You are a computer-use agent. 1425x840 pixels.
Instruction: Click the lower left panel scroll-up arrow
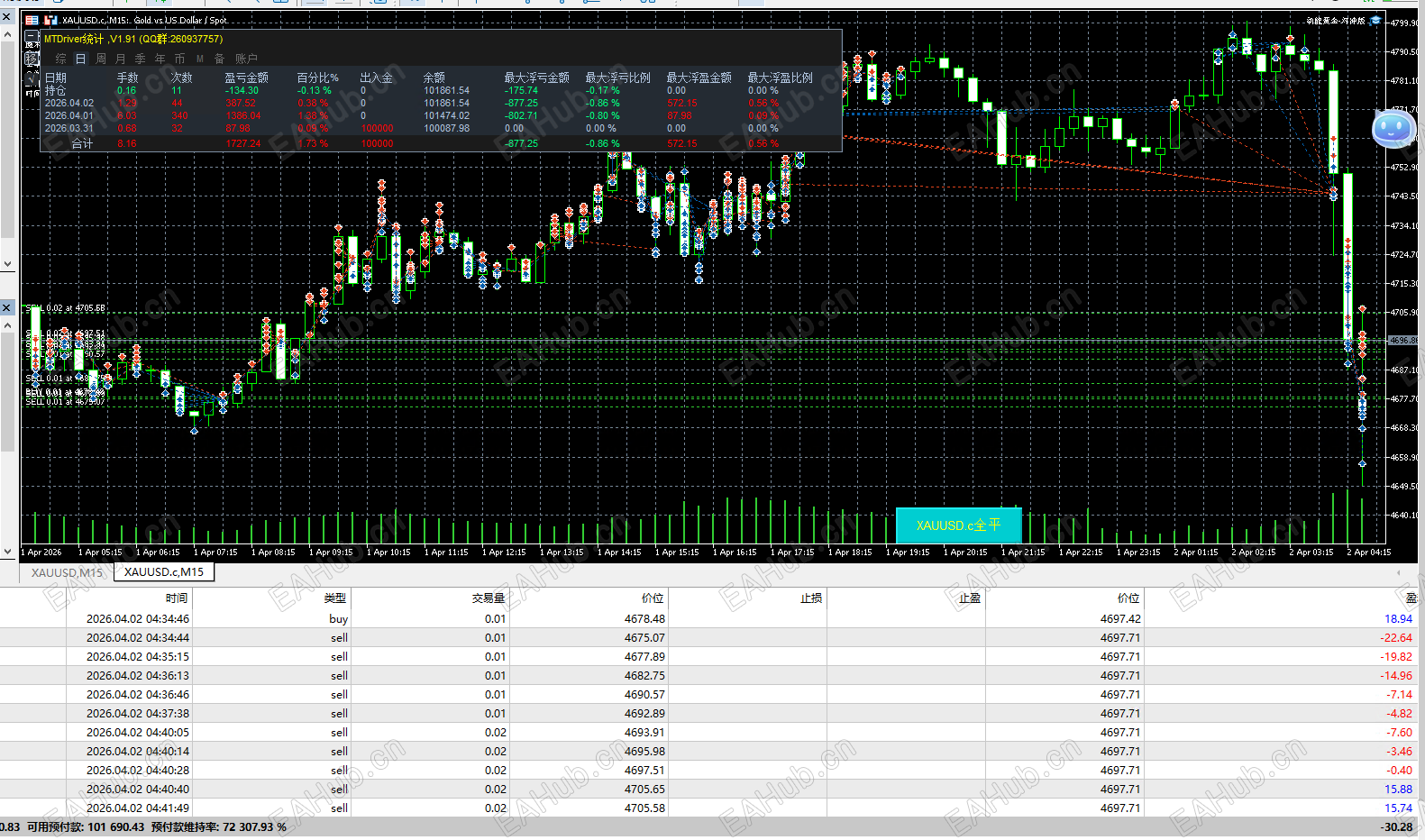click(x=7, y=325)
